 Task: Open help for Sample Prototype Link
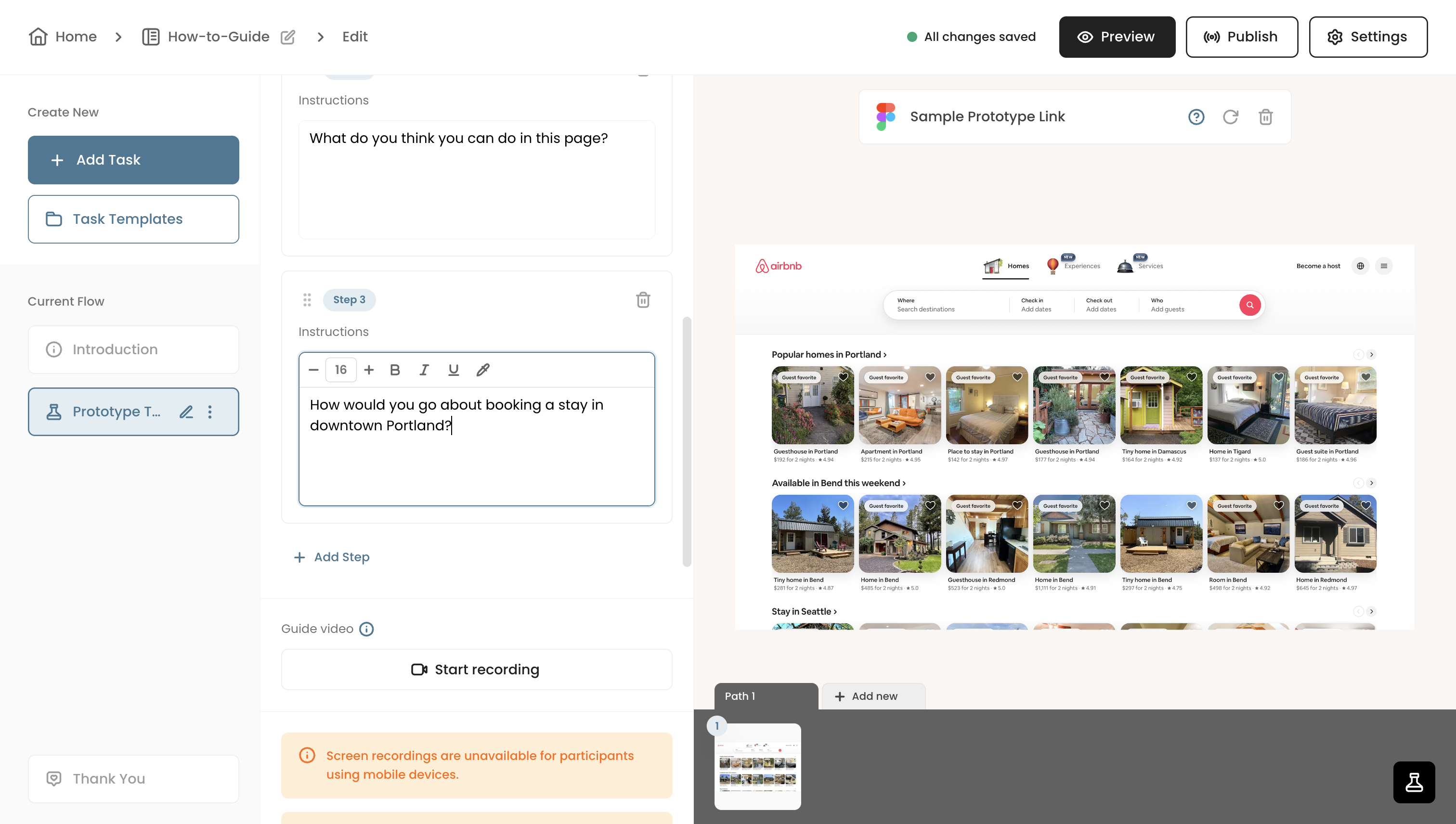click(x=1196, y=116)
